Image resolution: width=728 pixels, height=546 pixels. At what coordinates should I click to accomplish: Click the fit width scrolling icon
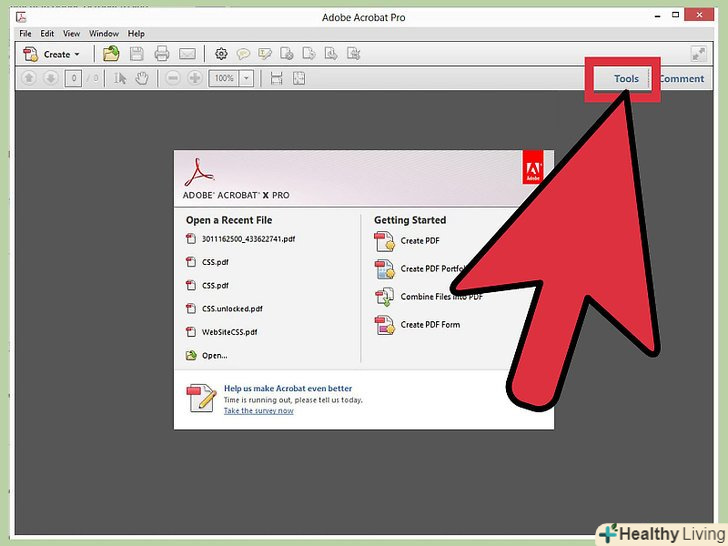276,78
